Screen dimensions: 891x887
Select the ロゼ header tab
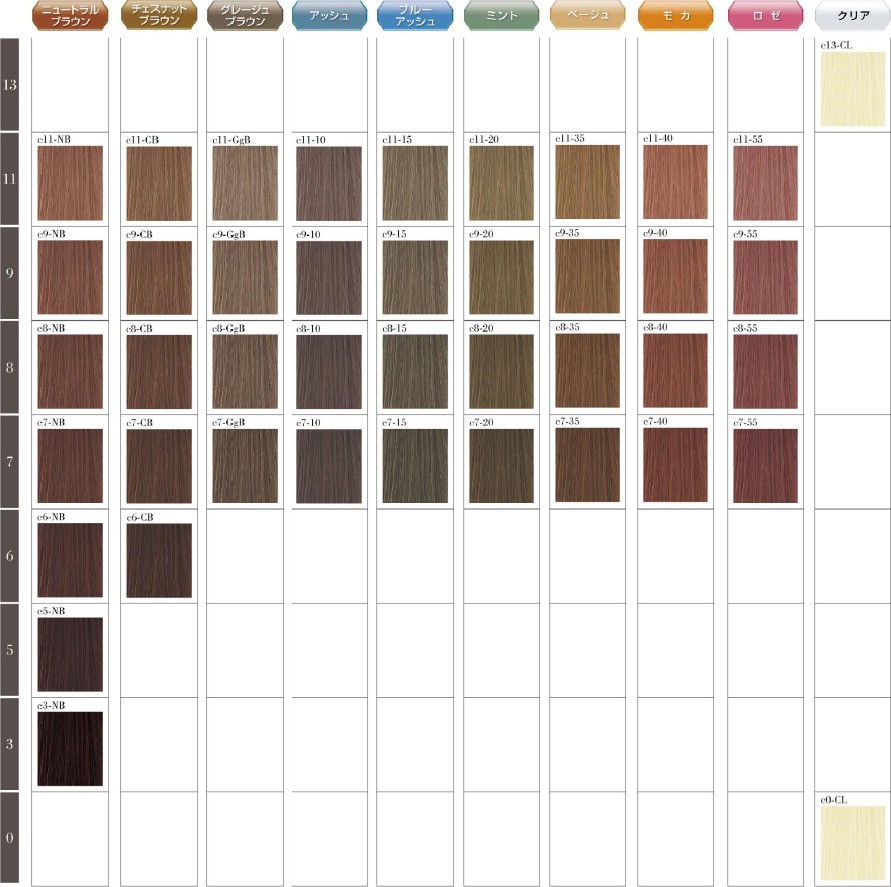(x=762, y=14)
